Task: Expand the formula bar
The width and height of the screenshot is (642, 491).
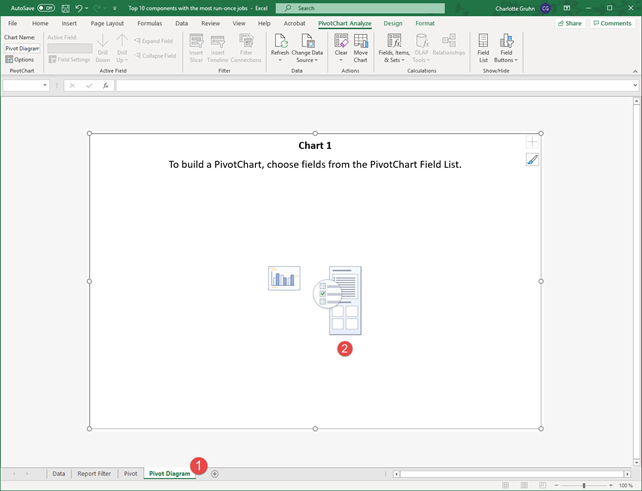Action: click(x=635, y=86)
